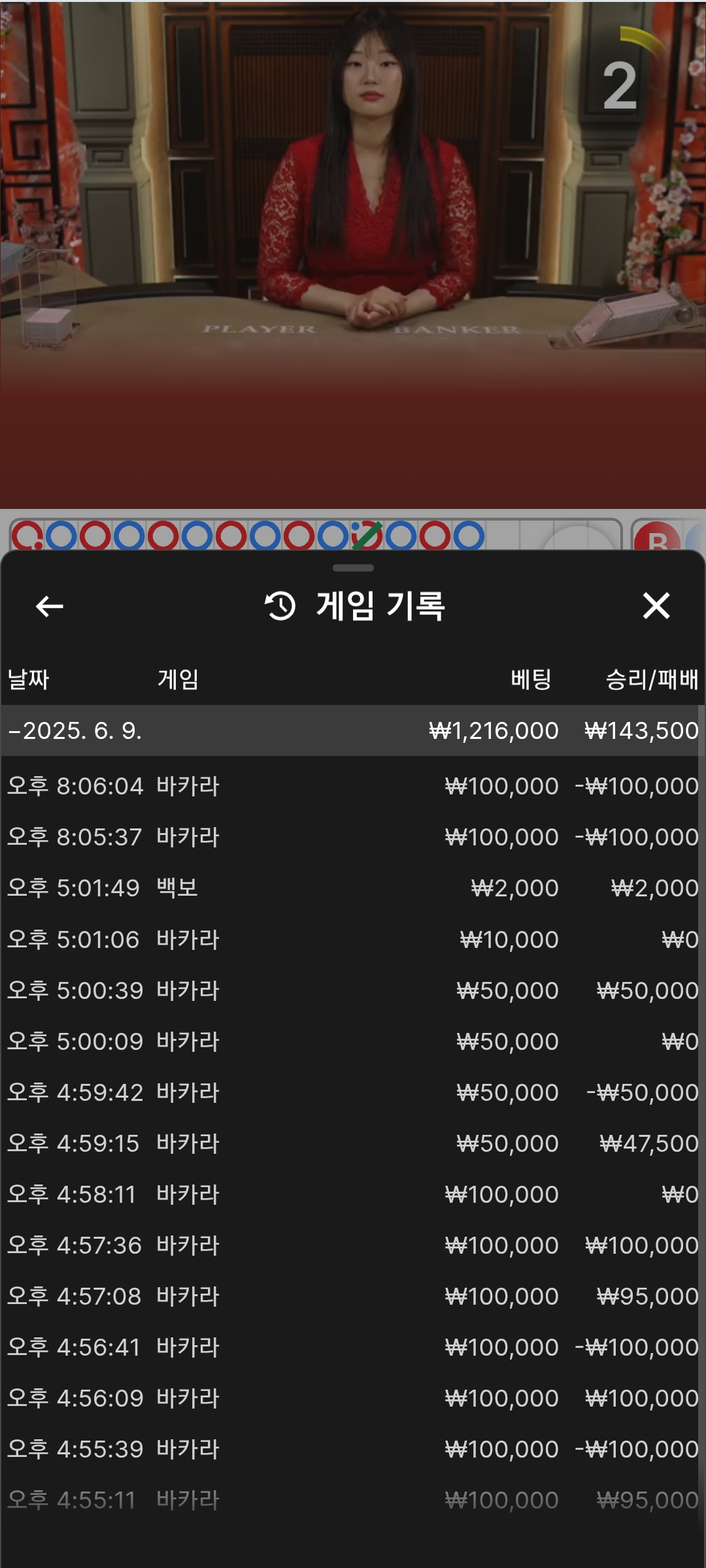Open the 오후 5:00:39 record timestamp

pos(75,990)
